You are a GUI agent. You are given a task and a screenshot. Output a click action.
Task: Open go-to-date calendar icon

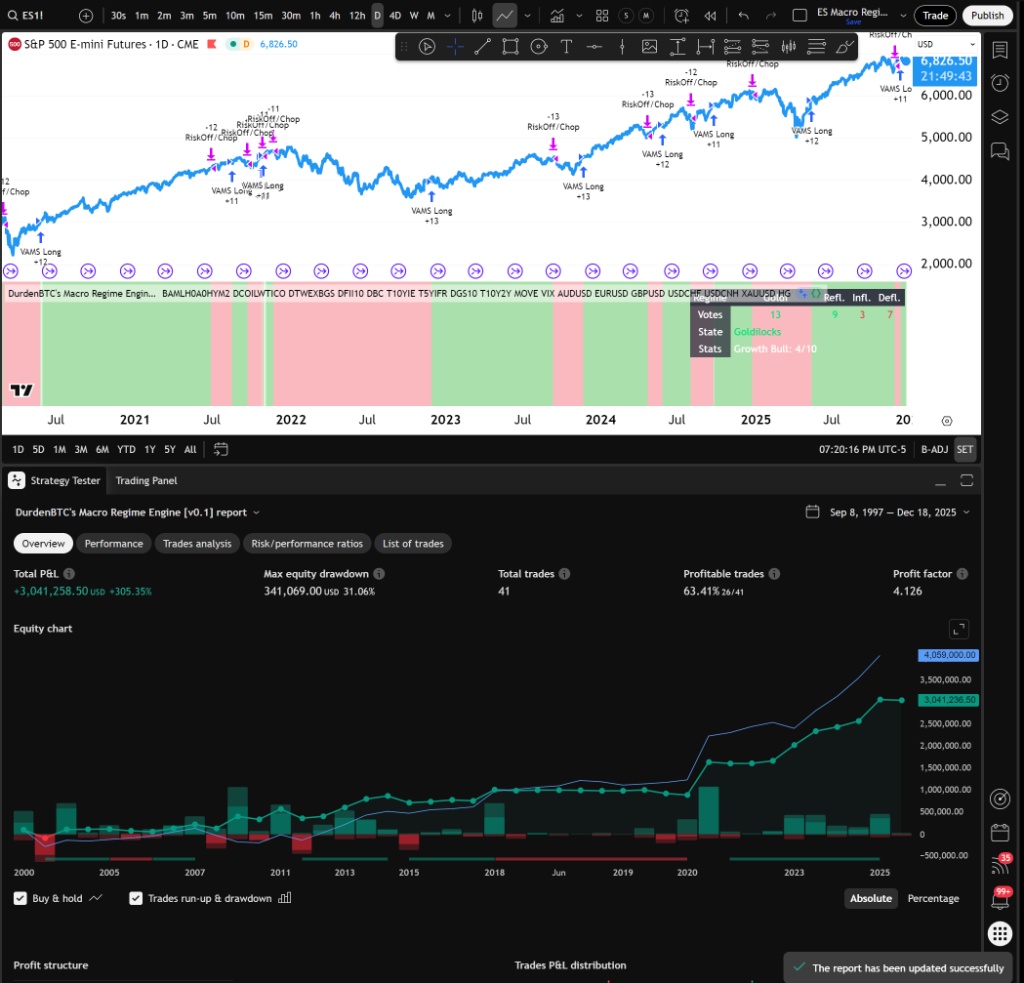click(x=221, y=449)
